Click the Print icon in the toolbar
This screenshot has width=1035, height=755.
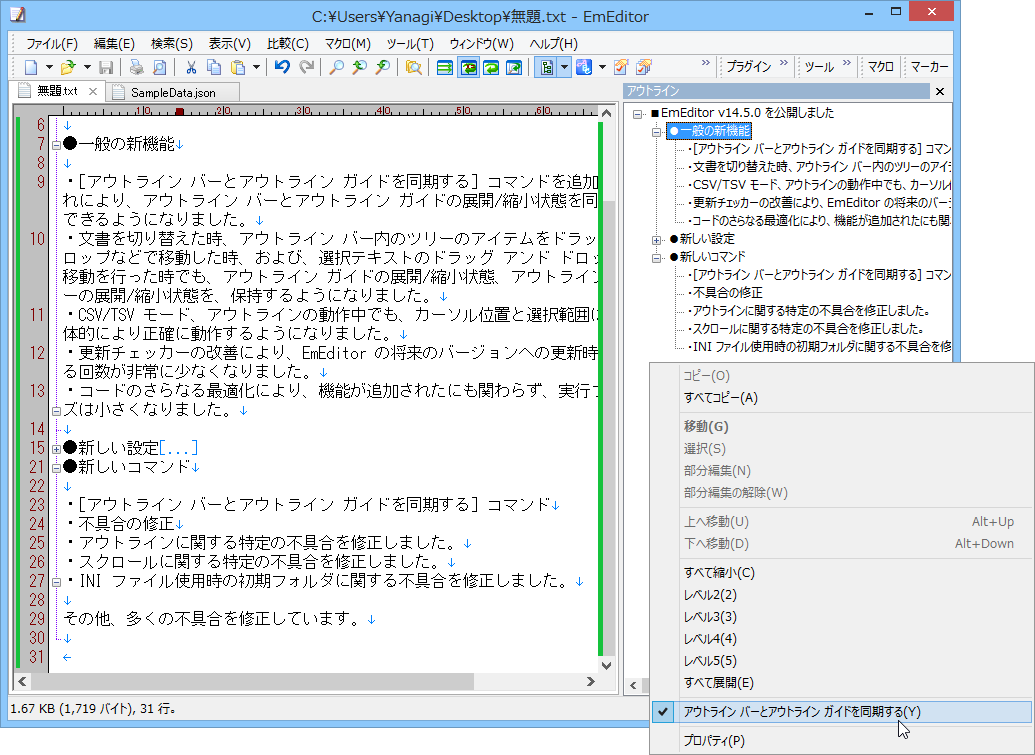pos(137,67)
